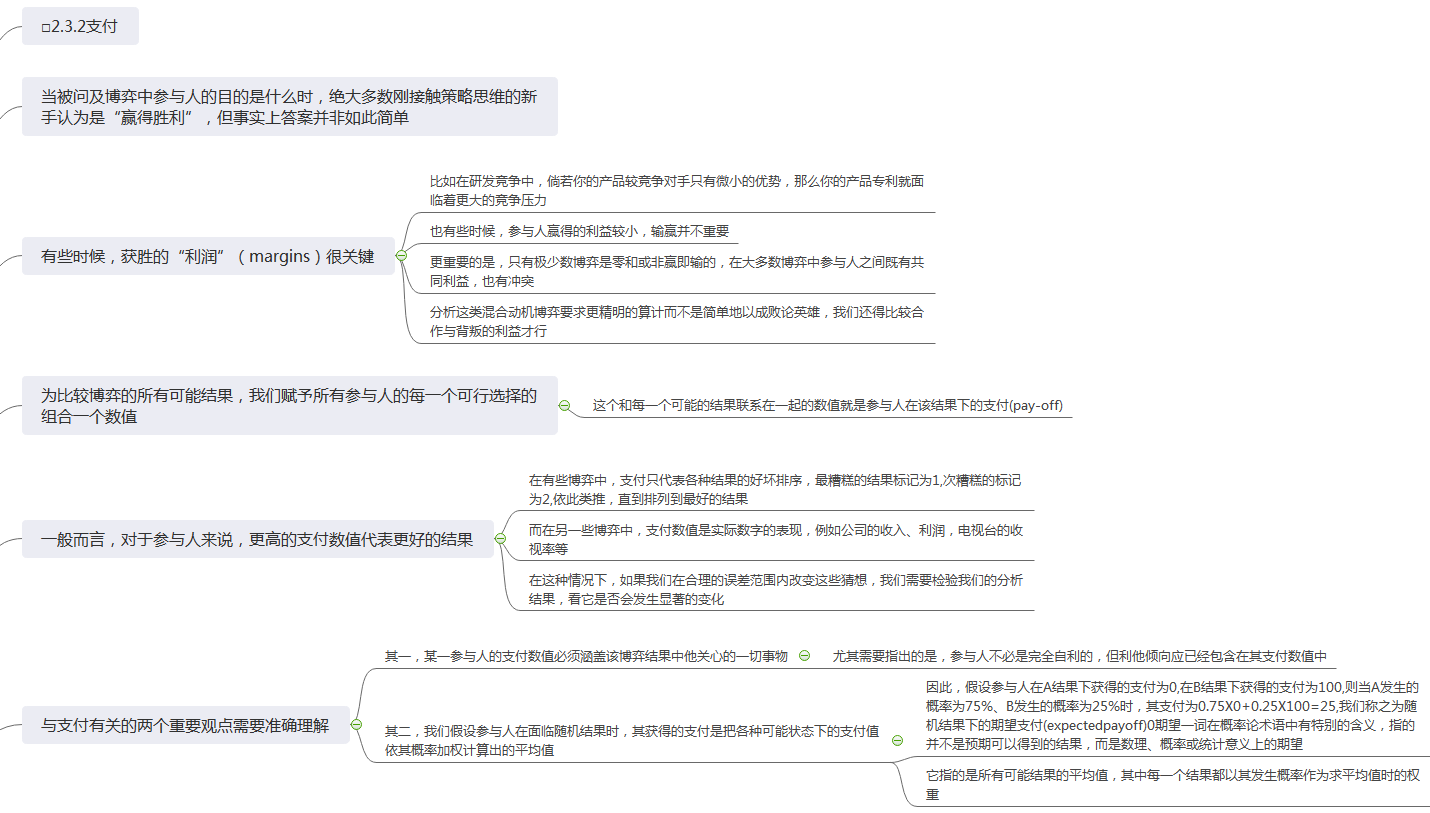Viewport: 1430px width, 813px height.
Task: Select the node "有些时候，获胜的利润（margins）很关键"
Action: pos(208,256)
